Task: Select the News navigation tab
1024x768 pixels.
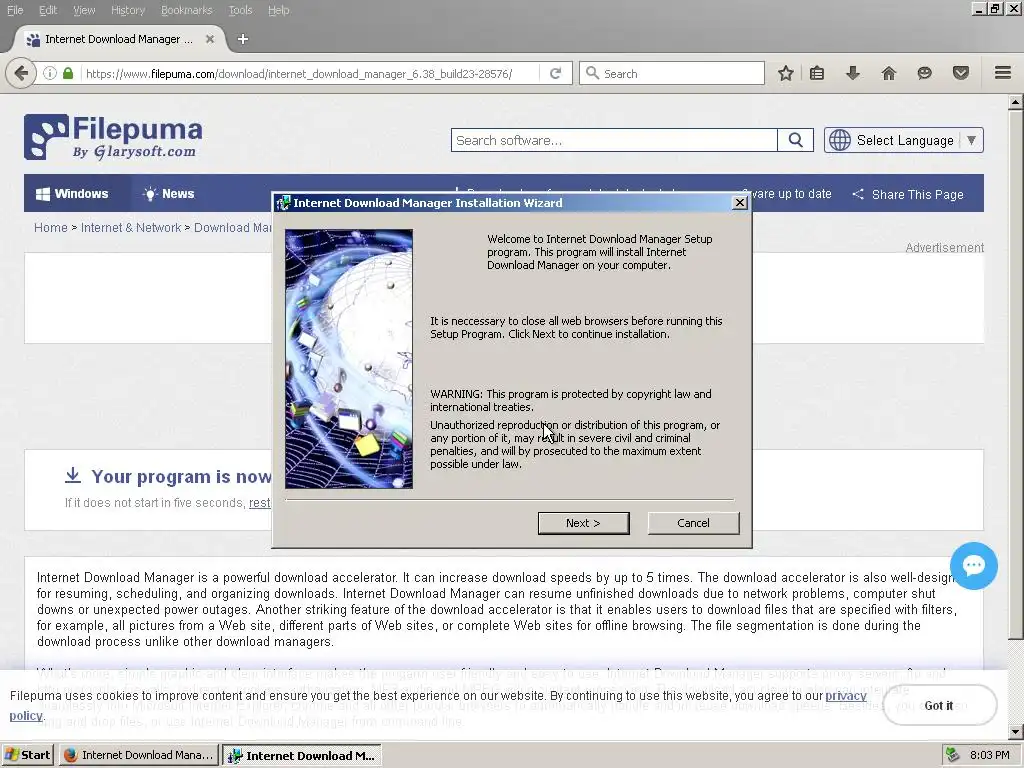Action: pos(169,193)
